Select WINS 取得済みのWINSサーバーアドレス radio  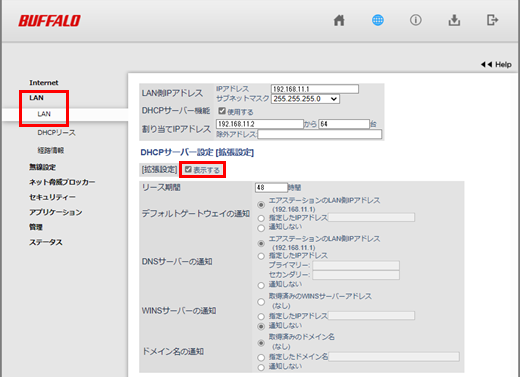click(x=261, y=302)
